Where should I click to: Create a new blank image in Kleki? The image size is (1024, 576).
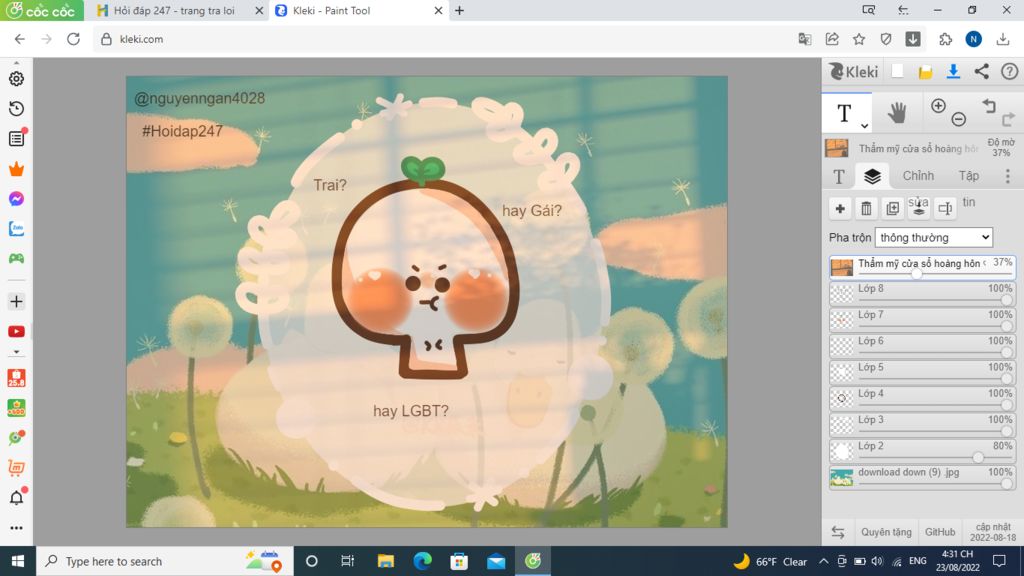pos(897,71)
